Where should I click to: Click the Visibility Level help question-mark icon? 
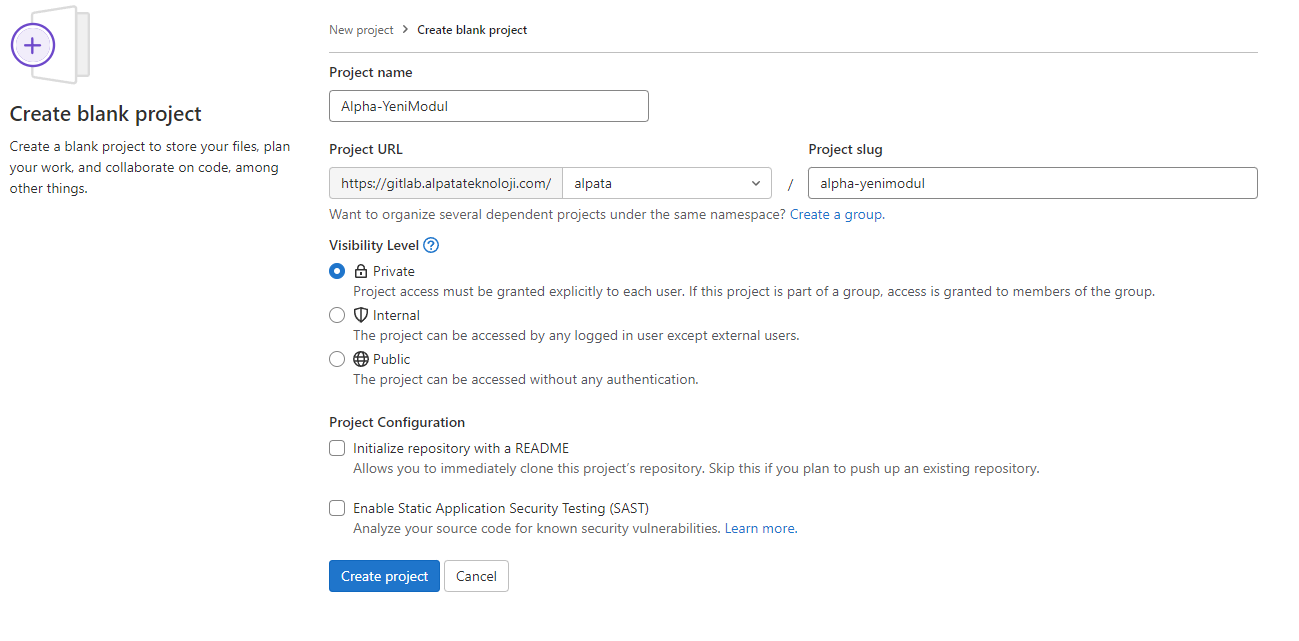(x=431, y=245)
